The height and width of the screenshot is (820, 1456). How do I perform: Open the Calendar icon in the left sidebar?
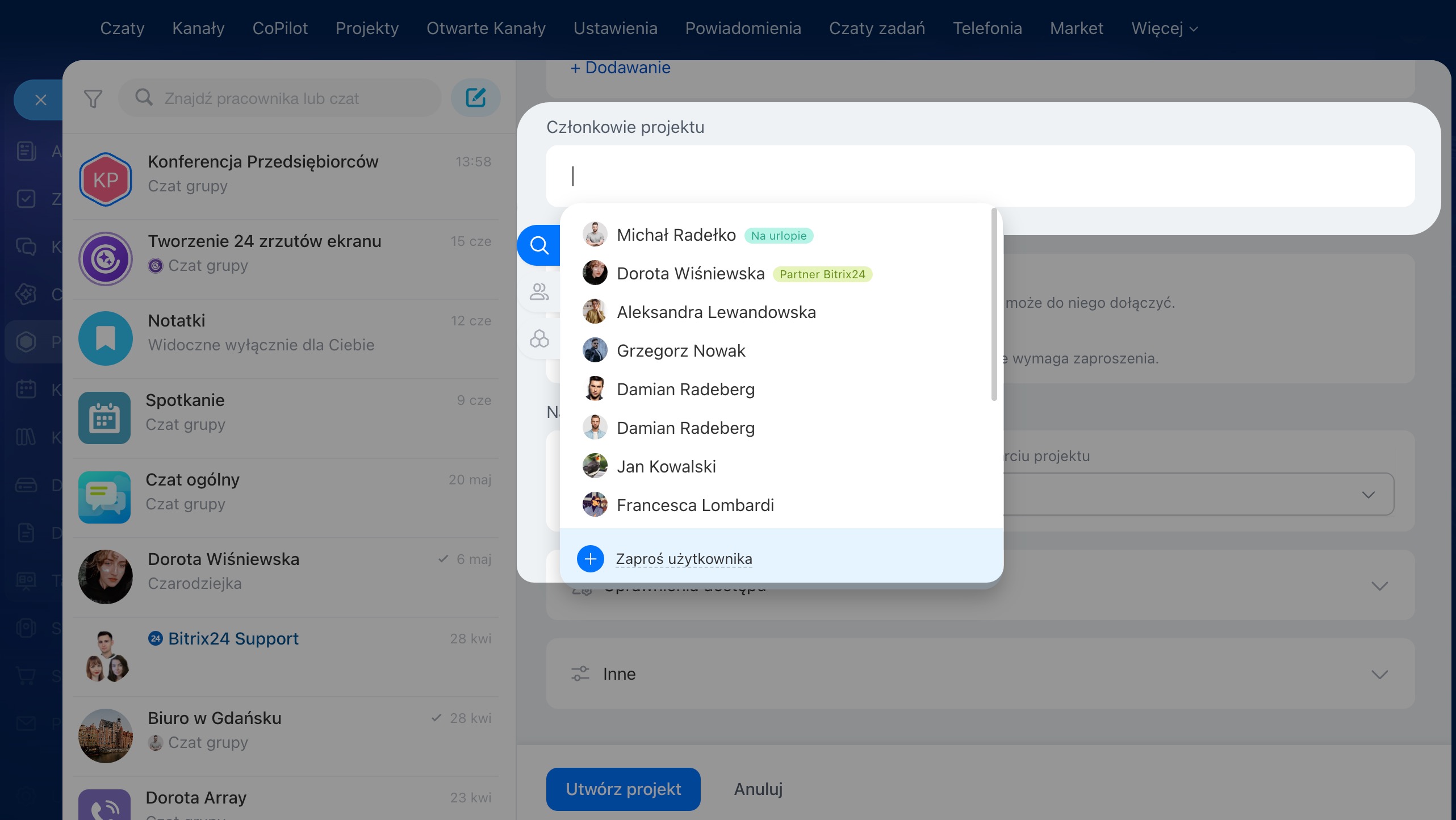click(x=26, y=390)
